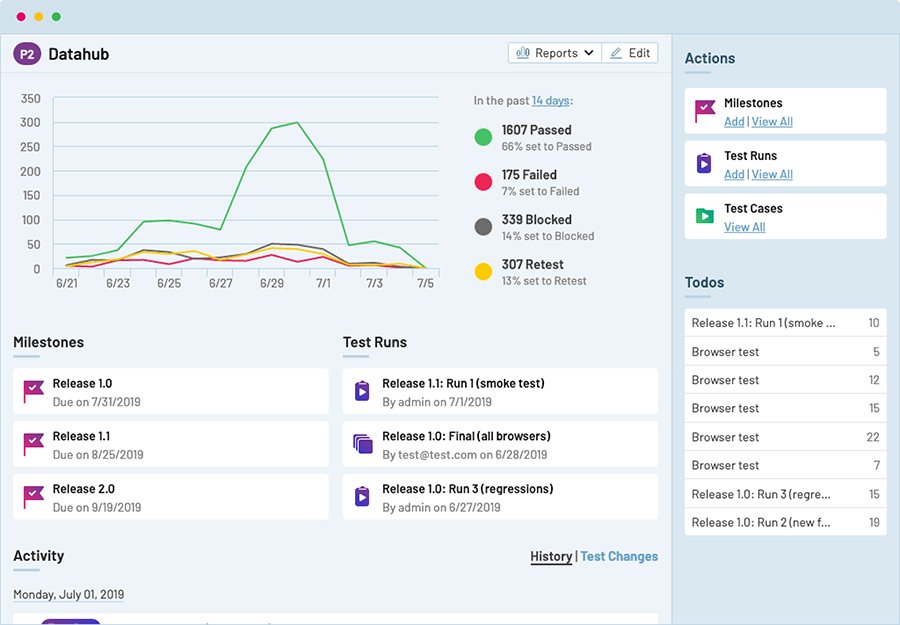Image resolution: width=900 pixels, height=625 pixels.
Task: Toggle the red Failed series indicator
Action: click(x=484, y=181)
